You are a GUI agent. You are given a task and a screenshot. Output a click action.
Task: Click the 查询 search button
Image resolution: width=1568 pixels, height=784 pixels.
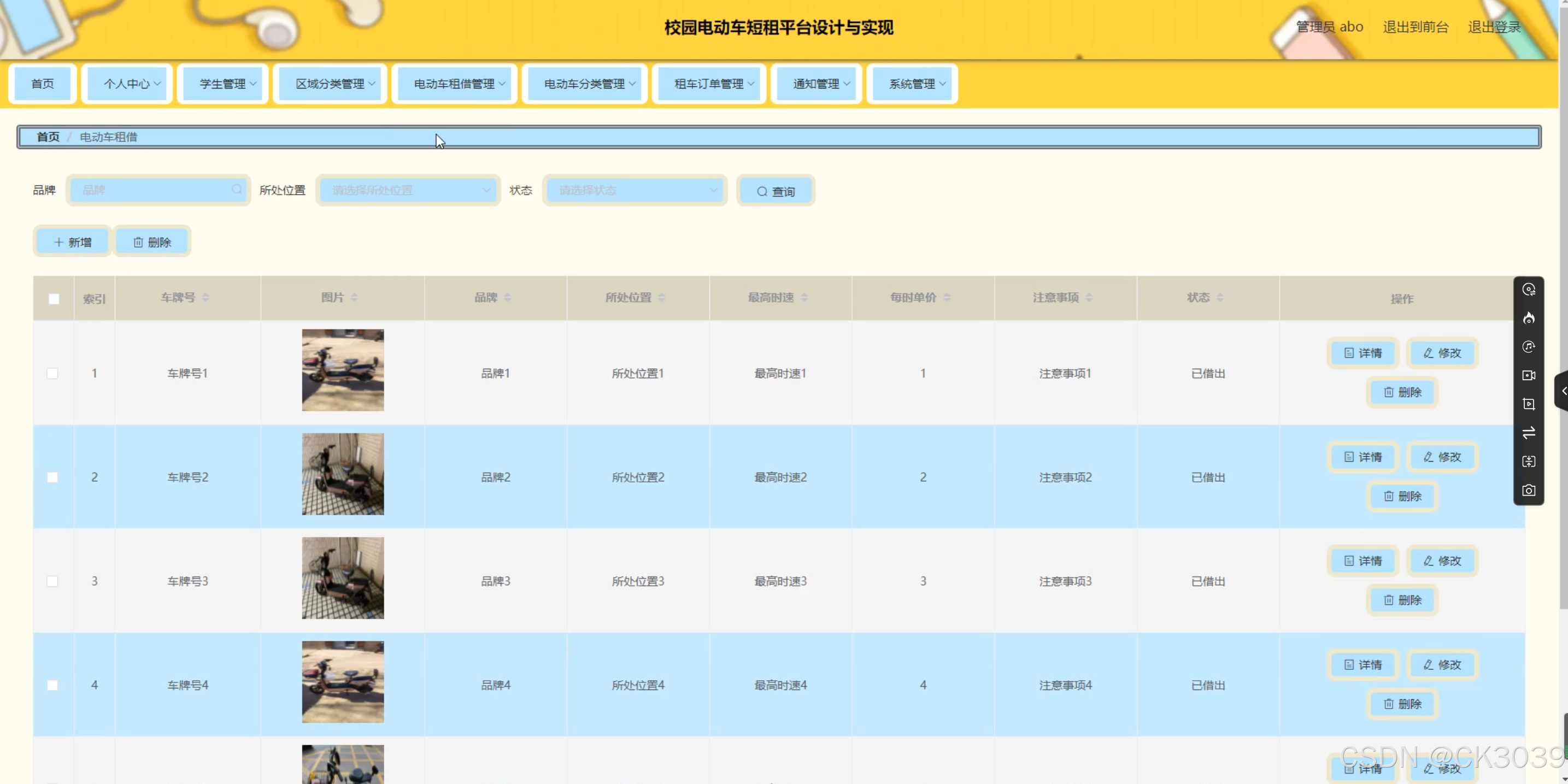point(776,191)
